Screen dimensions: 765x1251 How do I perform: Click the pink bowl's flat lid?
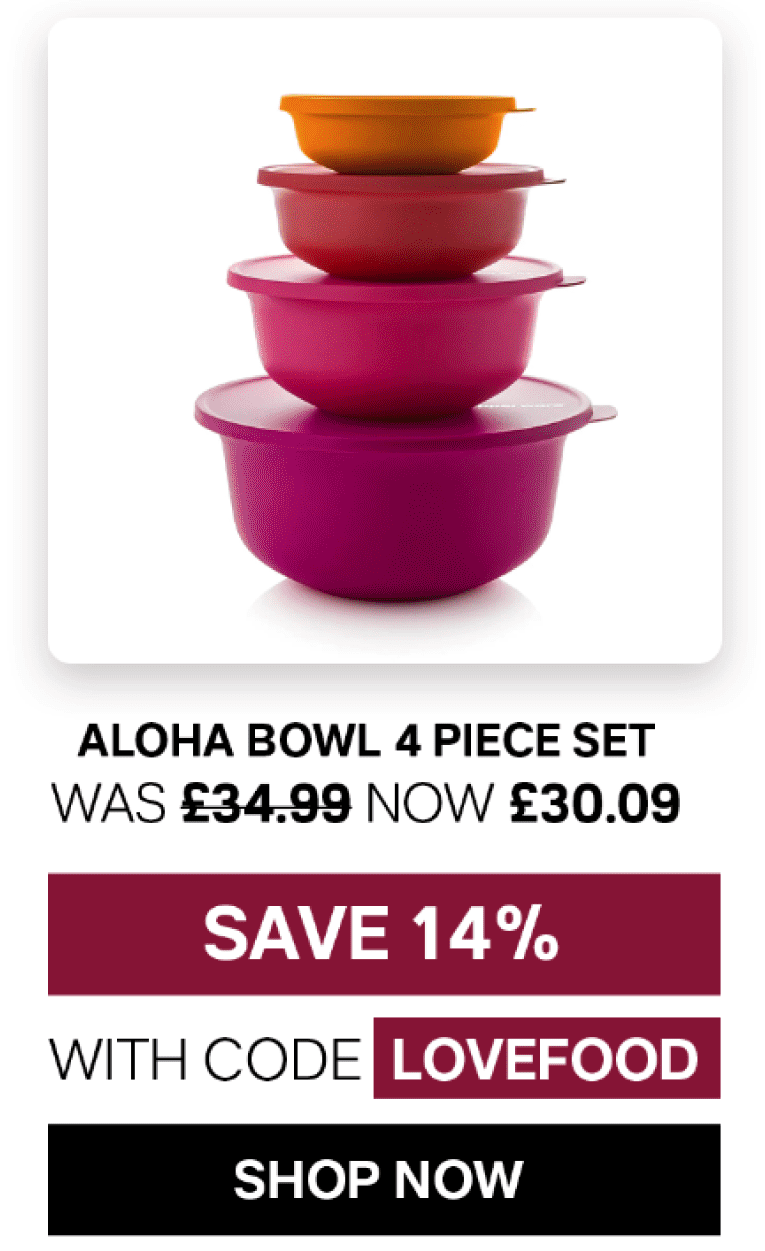(400, 273)
